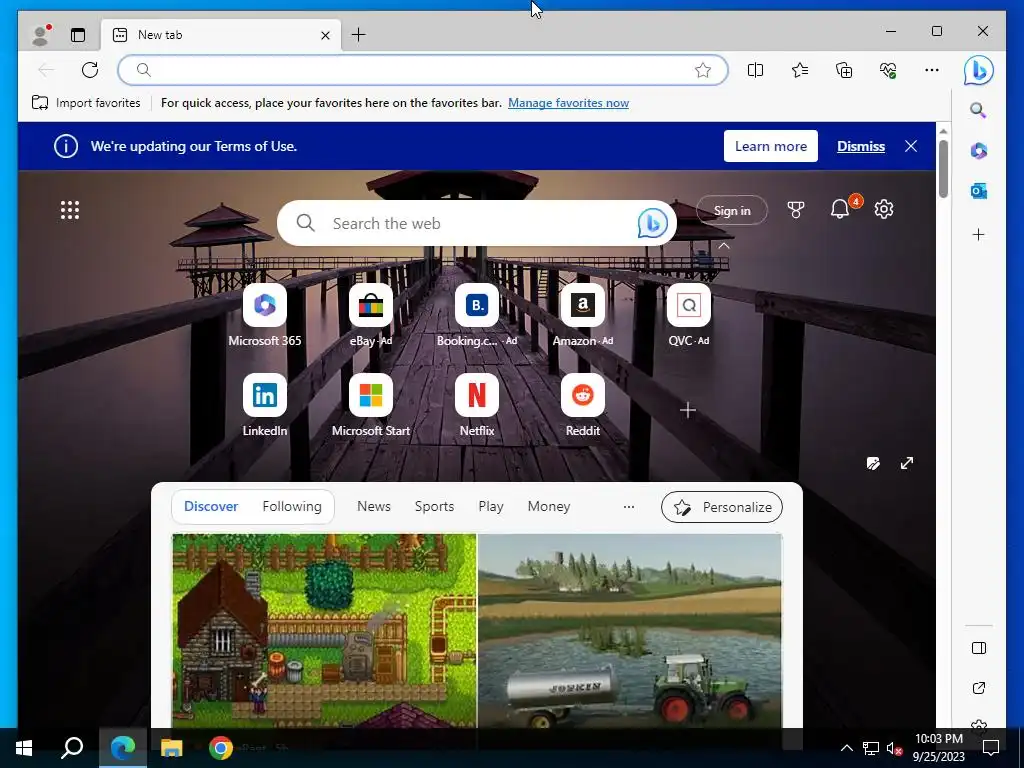Open the app launcher grid
This screenshot has height=768, width=1024.
pos(70,210)
